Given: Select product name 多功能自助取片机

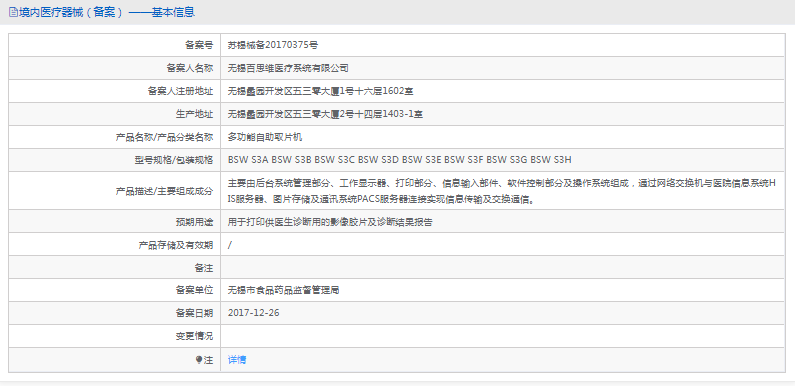Looking at the screenshot, I should [x=265, y=137].
